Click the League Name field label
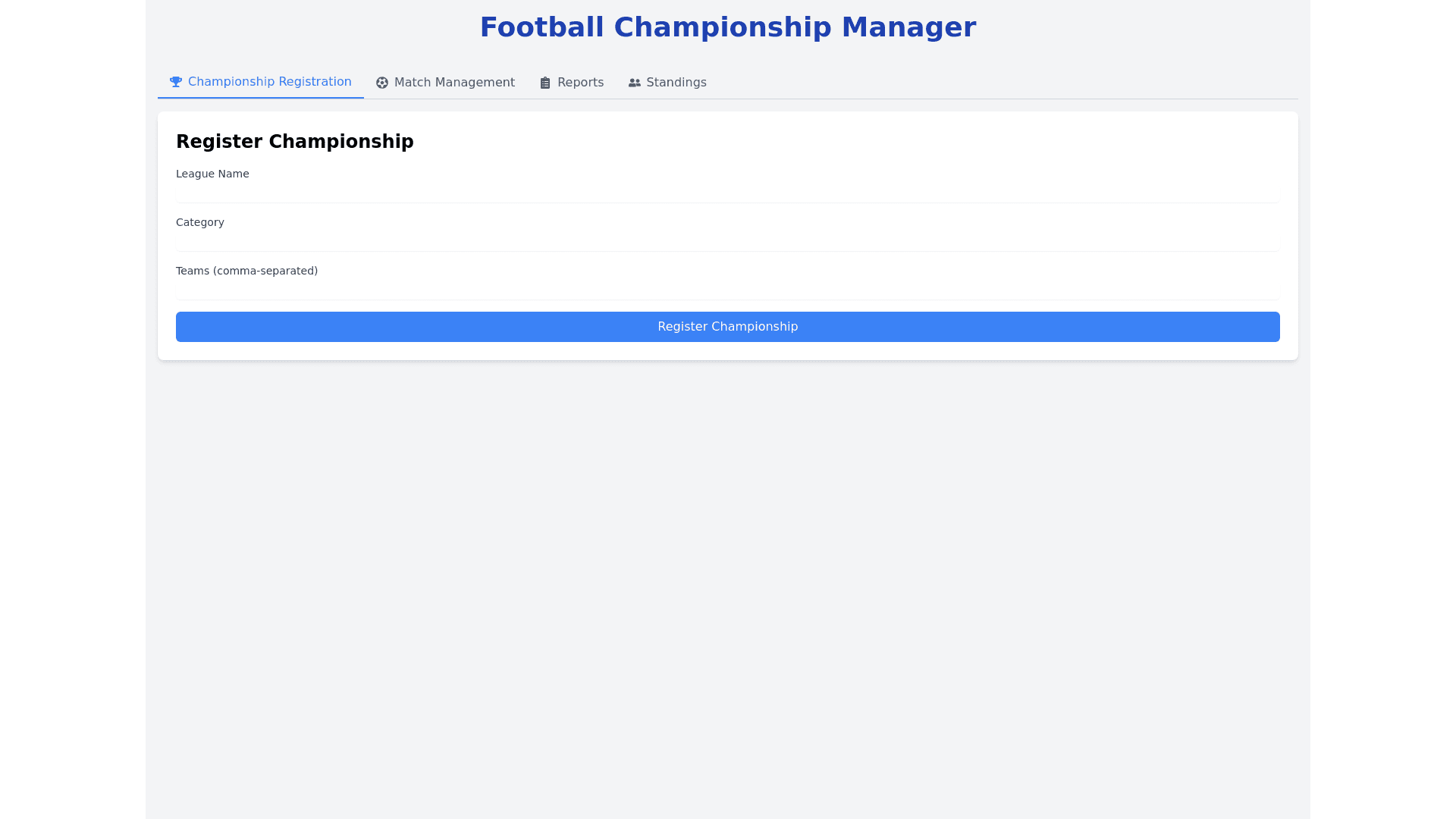 pos(212,174)
